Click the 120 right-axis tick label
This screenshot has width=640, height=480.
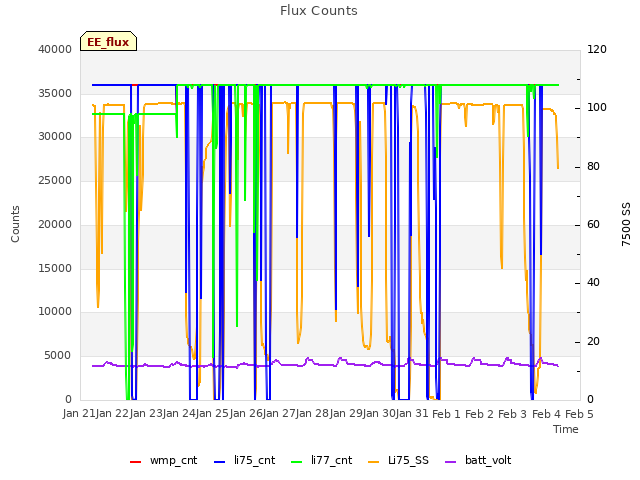click(597, 49)
